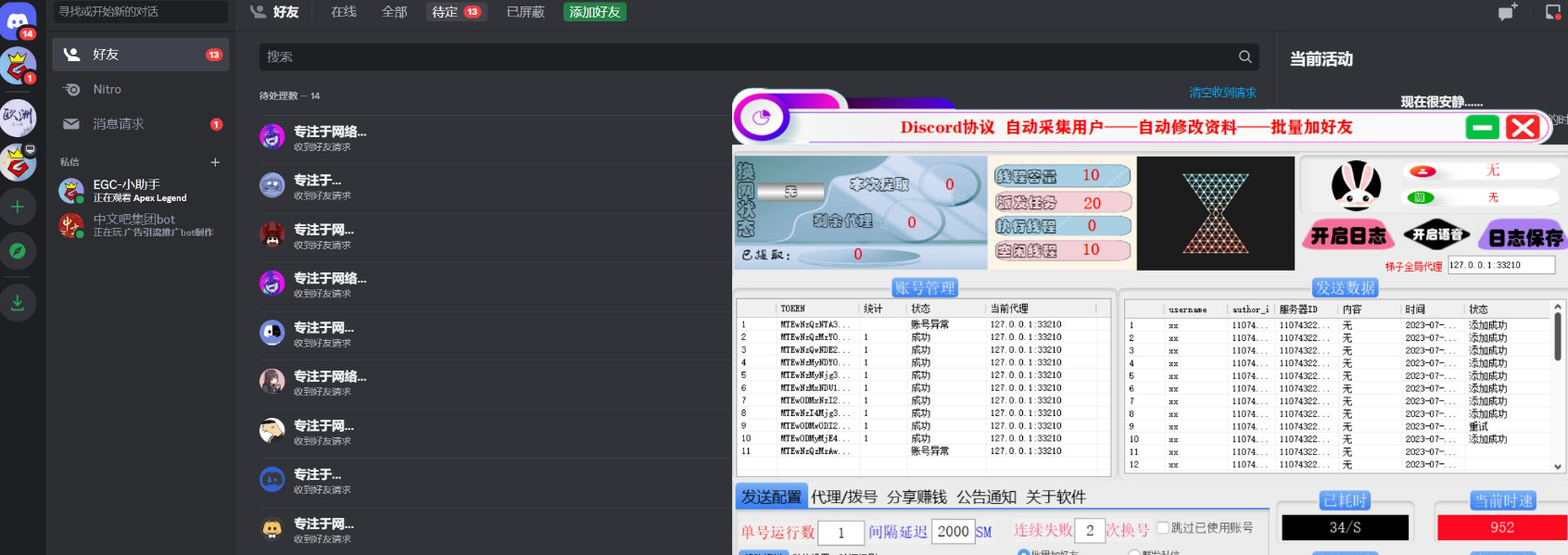This screenshot has width=1568, height=555.
Task: Select account row 11 showing 账号异常
Action: (923, 451)
